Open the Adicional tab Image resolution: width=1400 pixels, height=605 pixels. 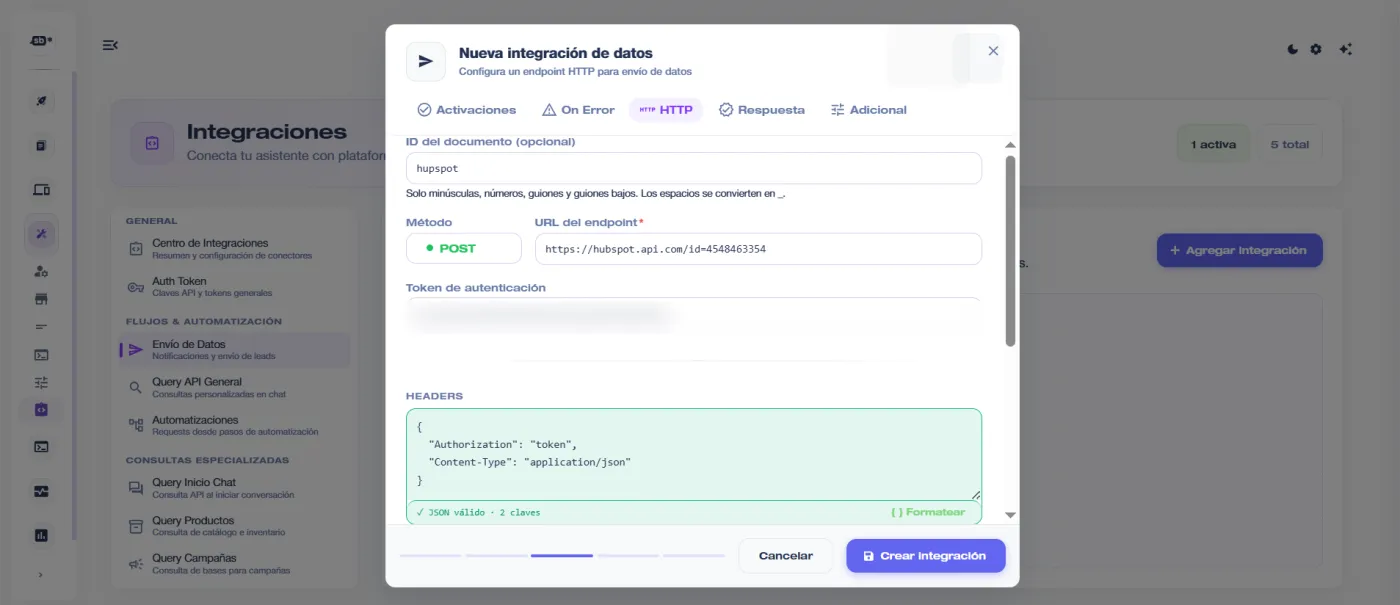click(x=868, y=110)
